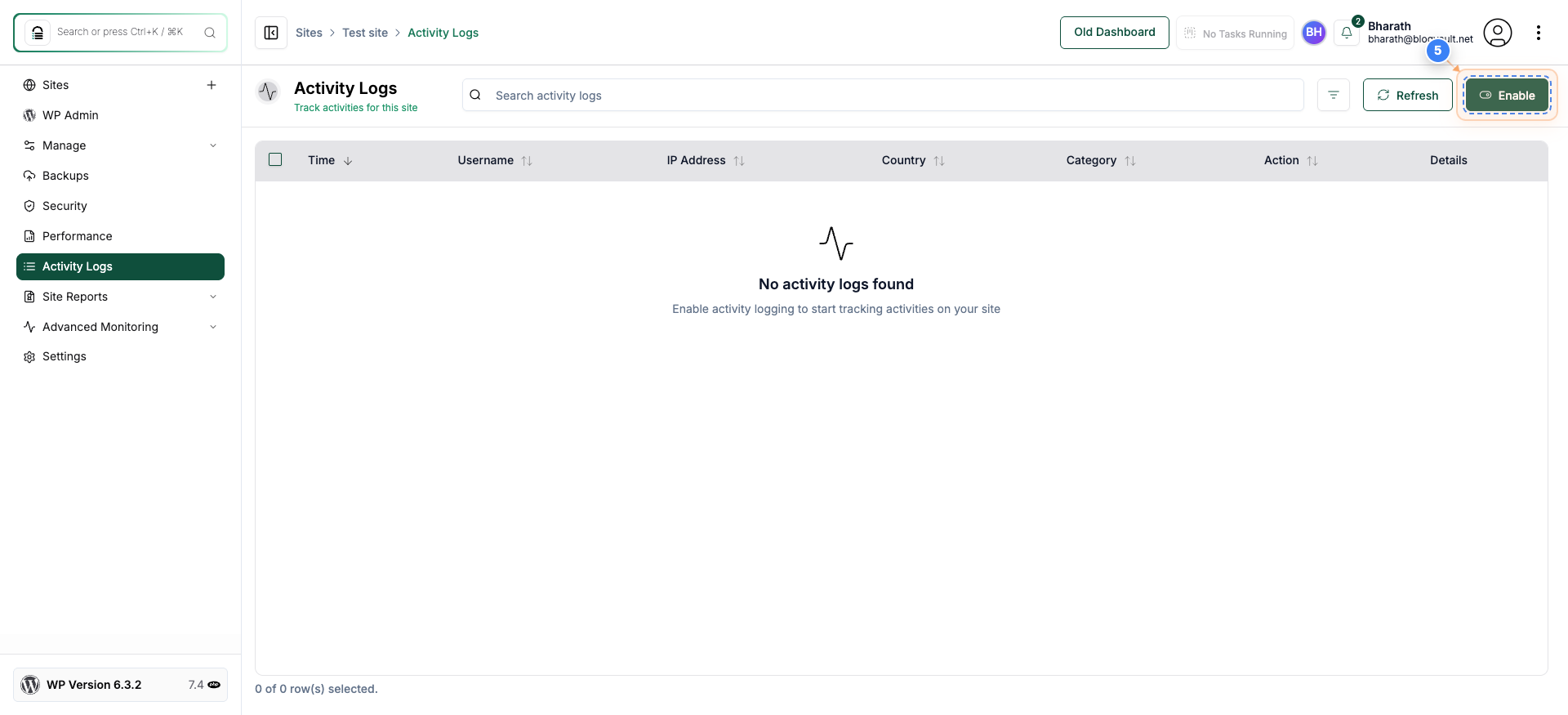Image resolution: width=1568 pixels, height=715 pixels.
Task: Sort by Time column arrow
Action: [x=348, y=161]
